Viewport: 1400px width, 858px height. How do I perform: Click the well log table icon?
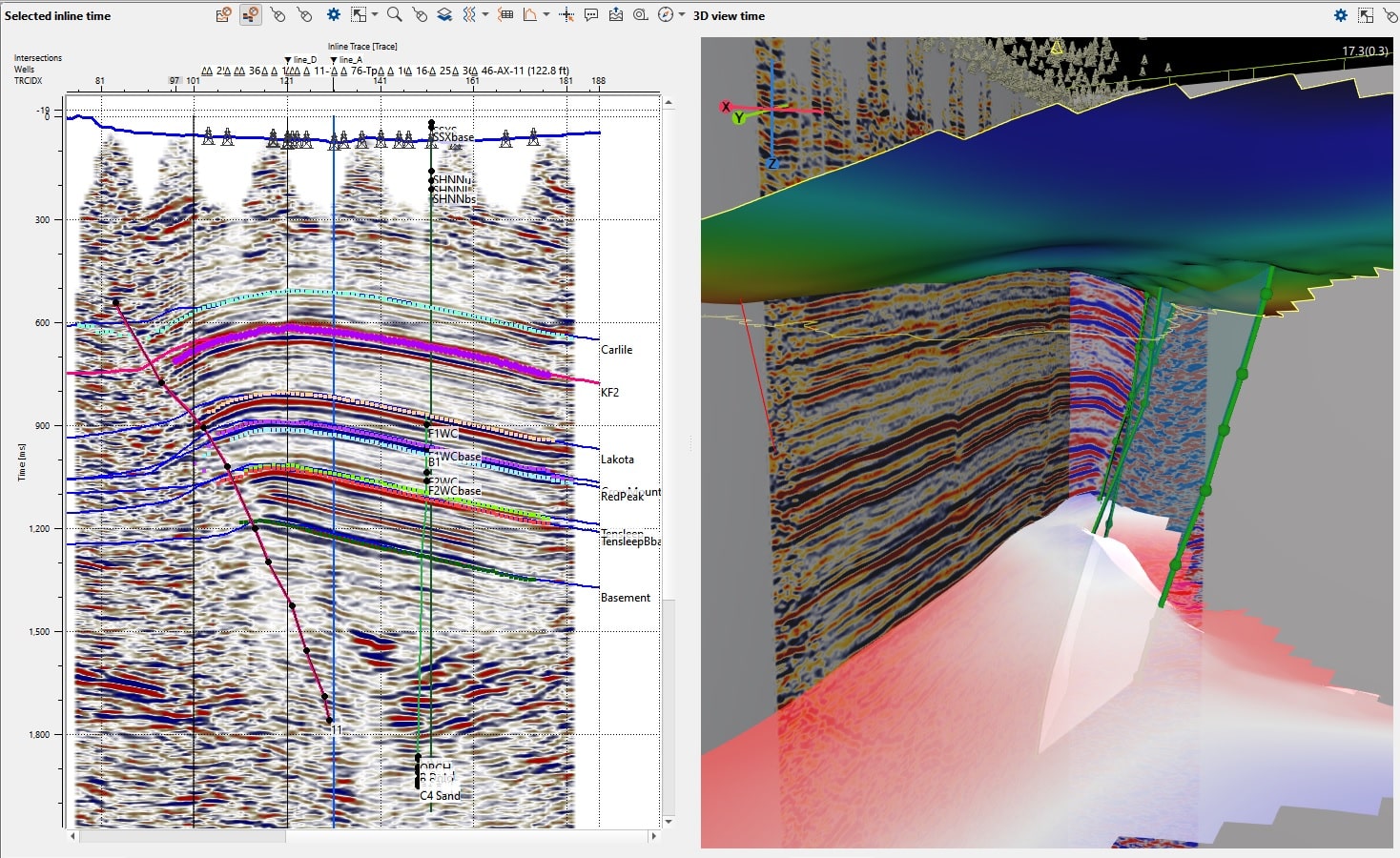pos(505,14)
